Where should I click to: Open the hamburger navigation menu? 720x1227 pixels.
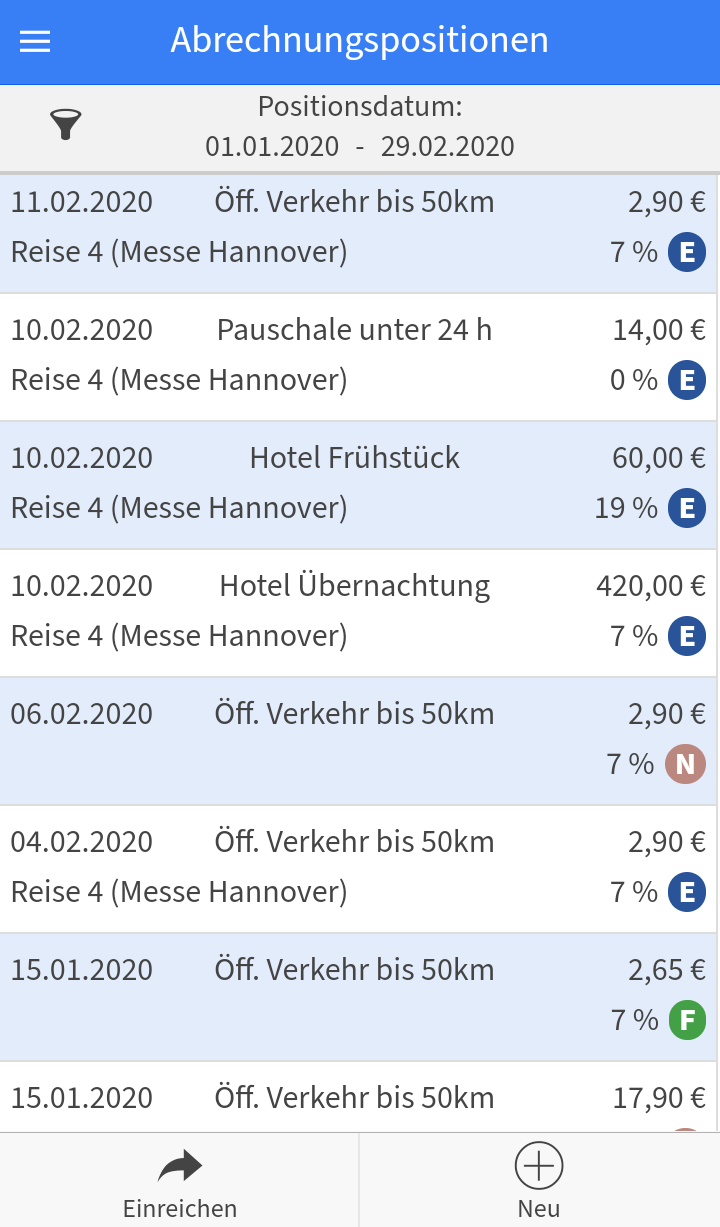[35, 41]
